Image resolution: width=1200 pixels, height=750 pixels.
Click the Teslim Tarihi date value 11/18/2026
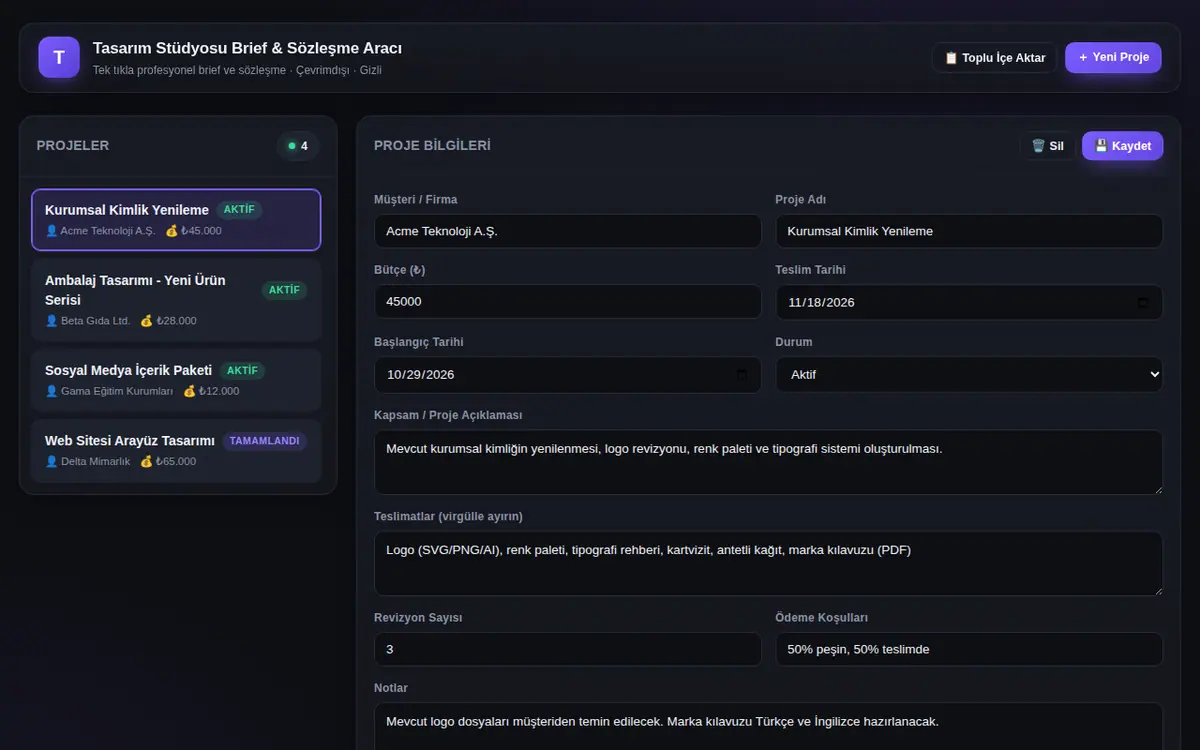pos(821,302)
